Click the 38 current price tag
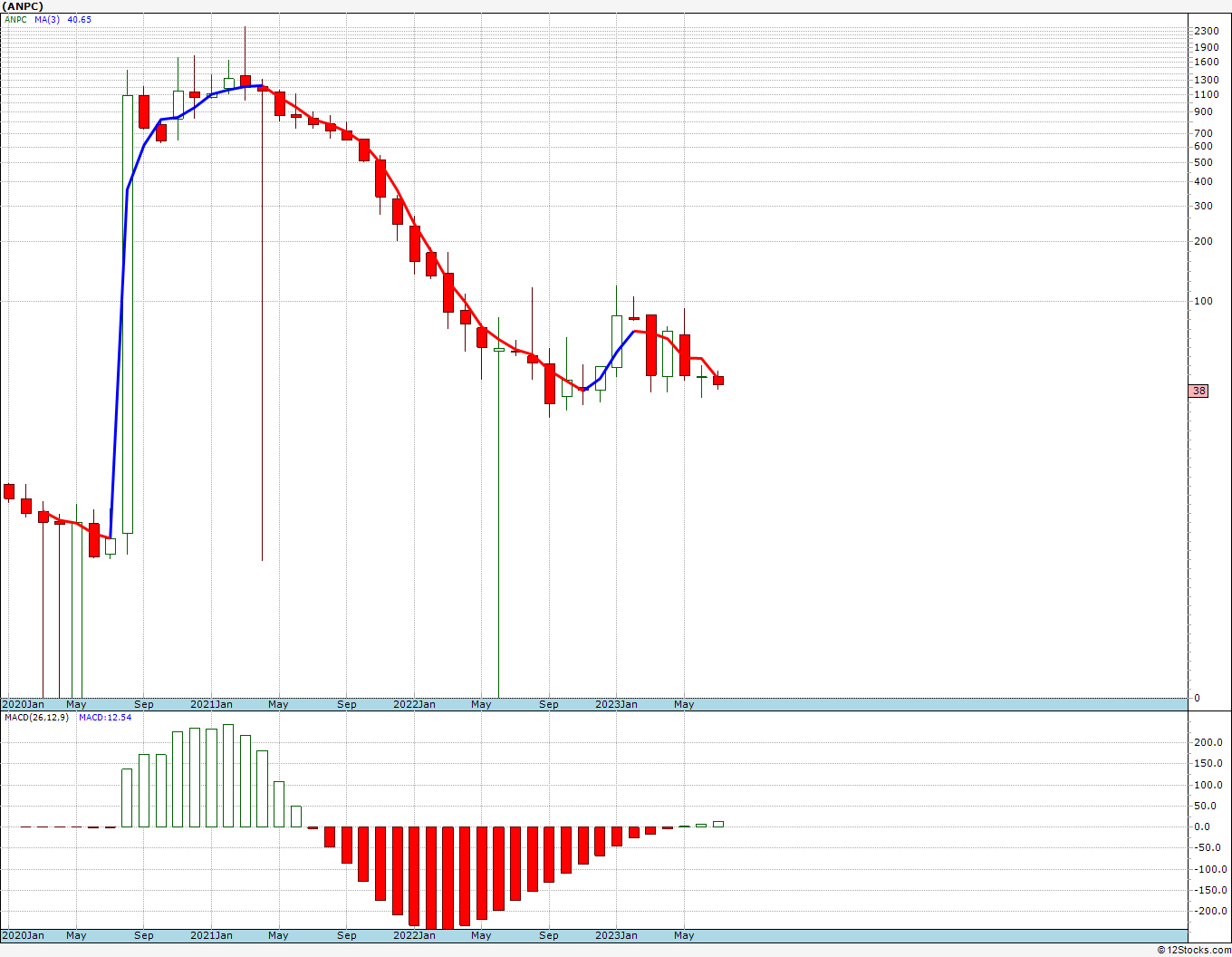1232x957 pixels. point(1199,391)
